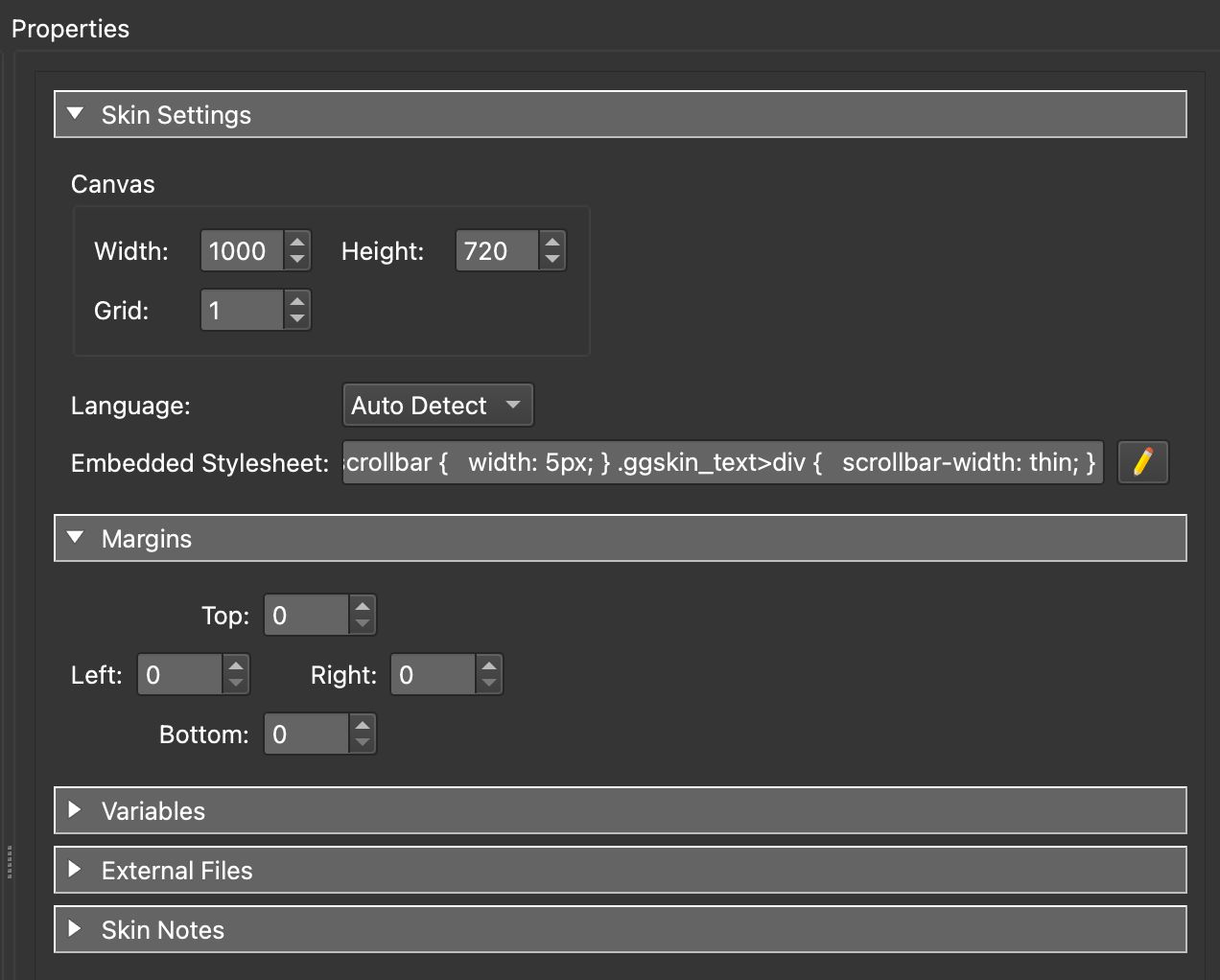
Task: Select the Top margin input field
Action: (x=307, y=615)
